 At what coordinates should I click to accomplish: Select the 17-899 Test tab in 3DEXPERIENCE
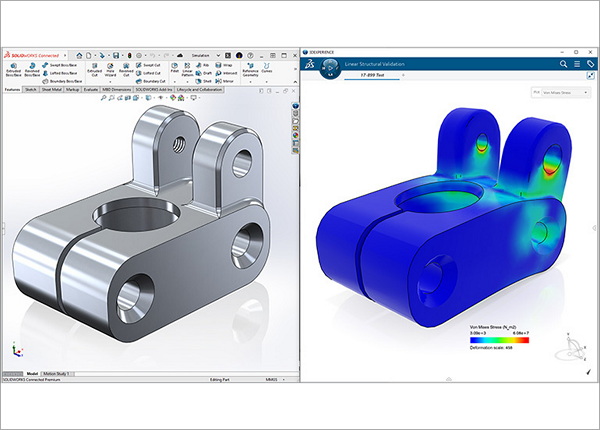(372, 75)
